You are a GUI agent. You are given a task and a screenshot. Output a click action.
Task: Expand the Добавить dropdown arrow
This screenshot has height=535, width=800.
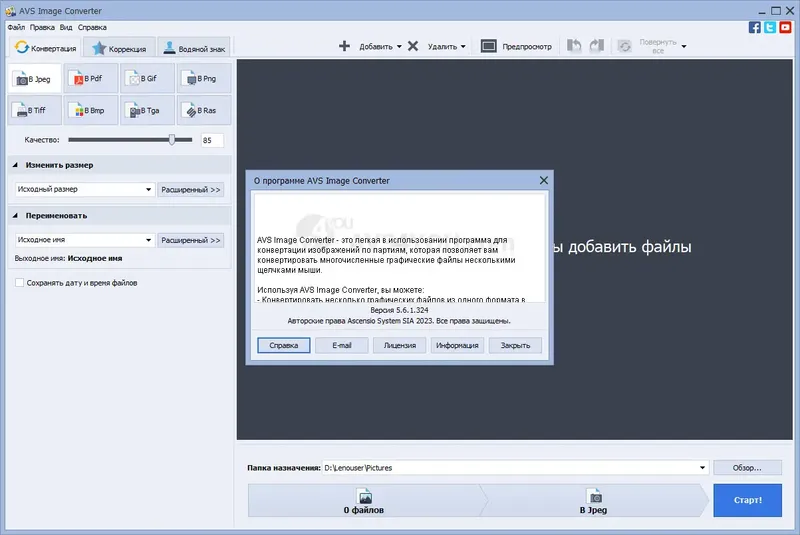(x=399, y=46)
